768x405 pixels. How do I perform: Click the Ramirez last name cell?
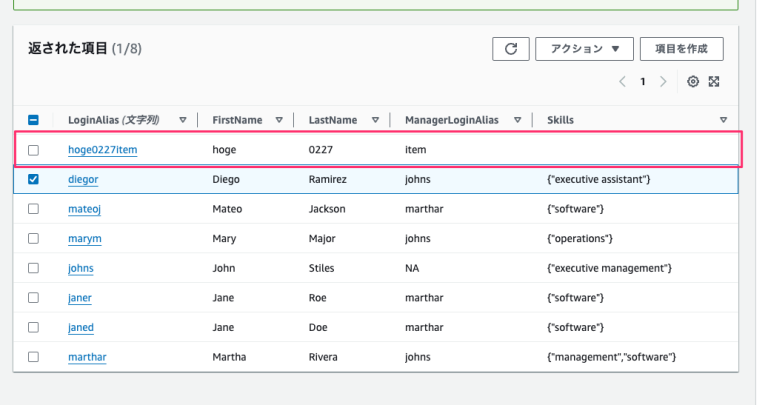[x=327, y=179]
